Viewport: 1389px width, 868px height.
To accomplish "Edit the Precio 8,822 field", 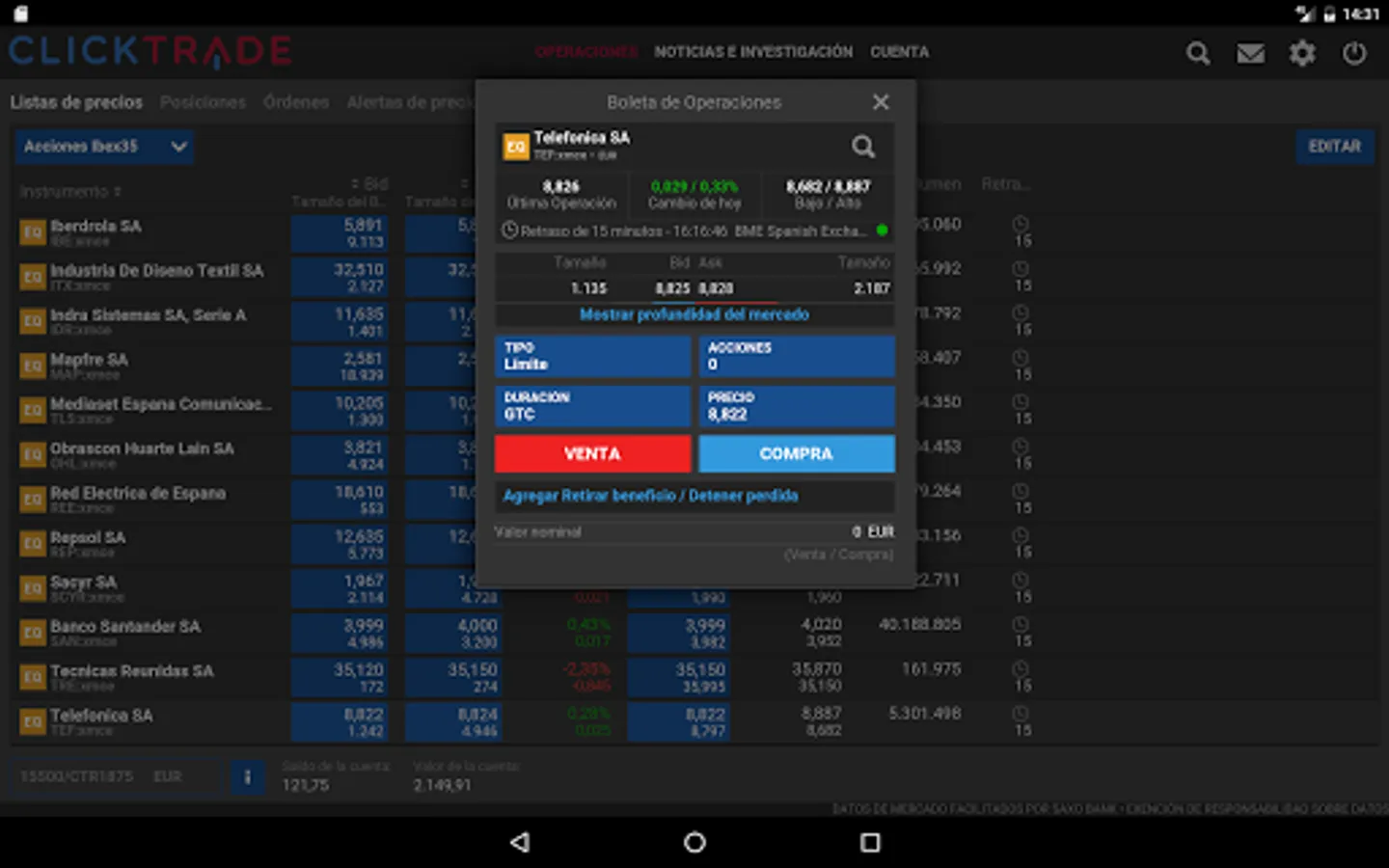I will tap(797, 406).
